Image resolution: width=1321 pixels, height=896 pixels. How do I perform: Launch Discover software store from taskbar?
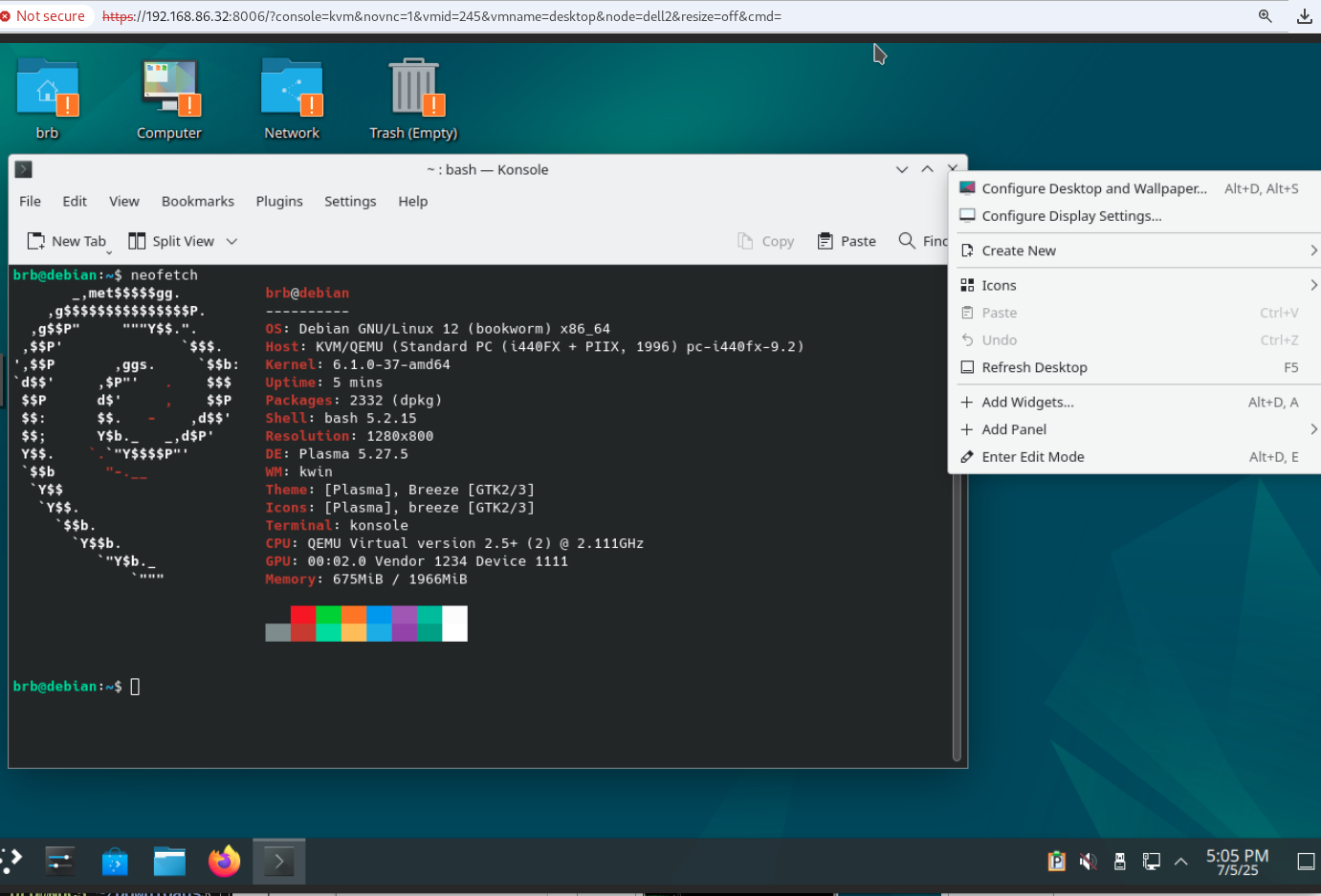tap(115, 862)
